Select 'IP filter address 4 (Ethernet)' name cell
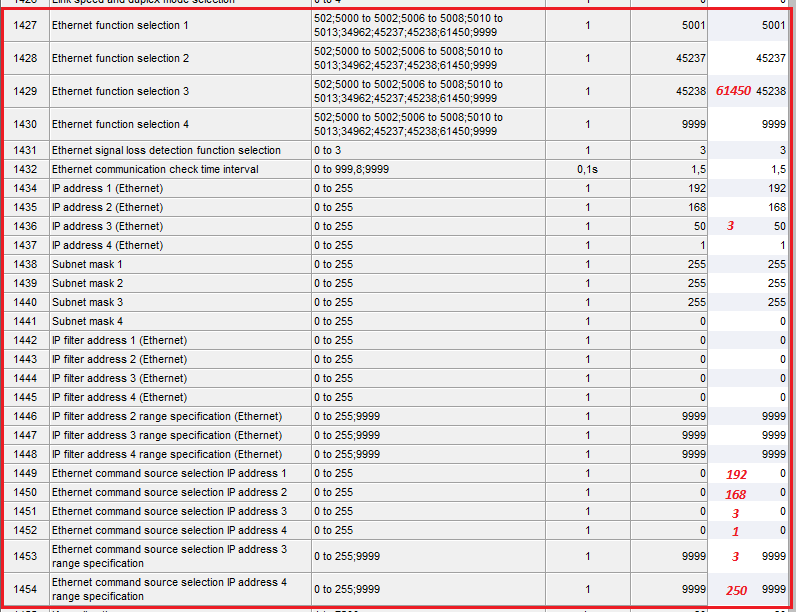The image size is (796, 612). 180,397
